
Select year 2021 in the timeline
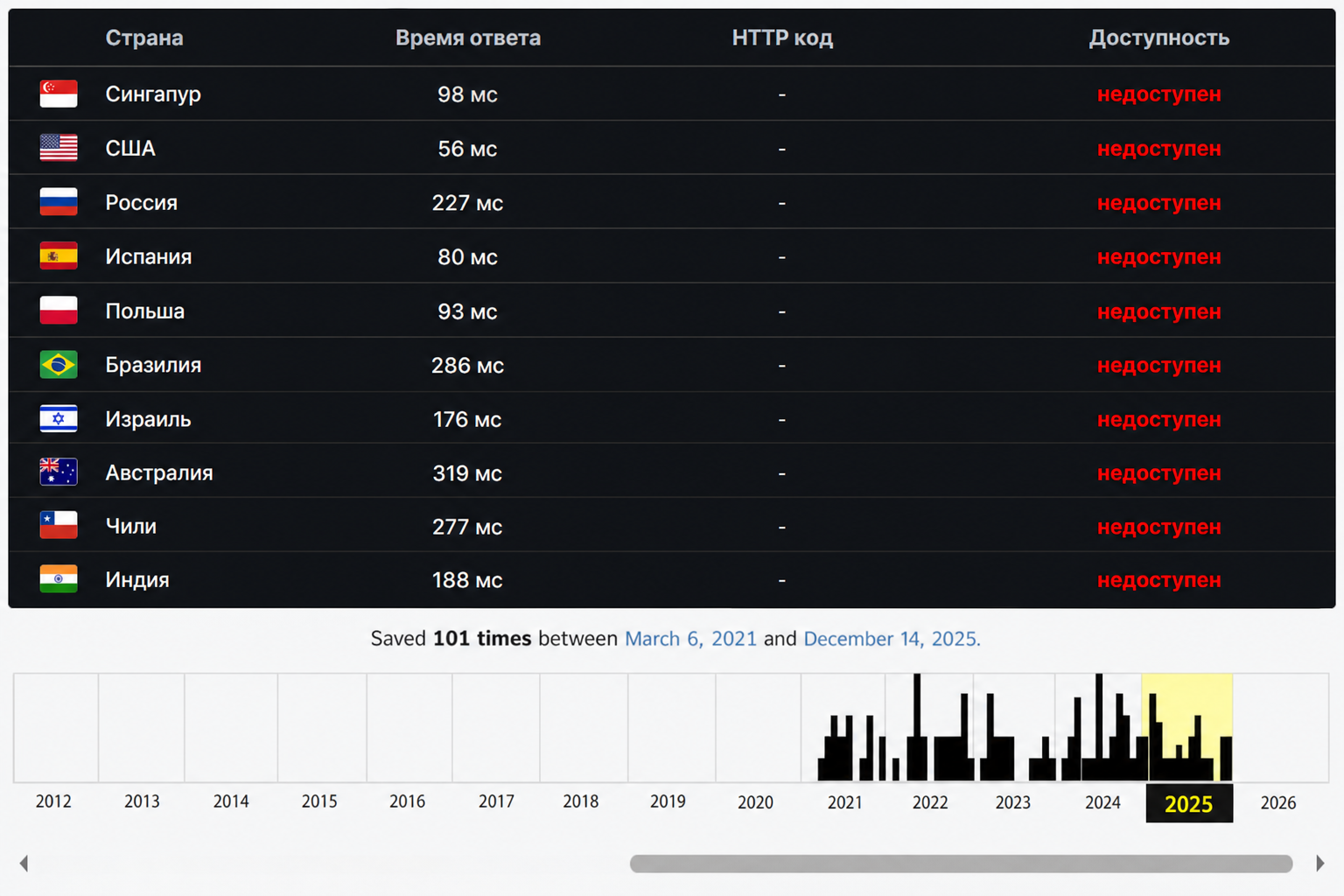(x=845, y=802)
